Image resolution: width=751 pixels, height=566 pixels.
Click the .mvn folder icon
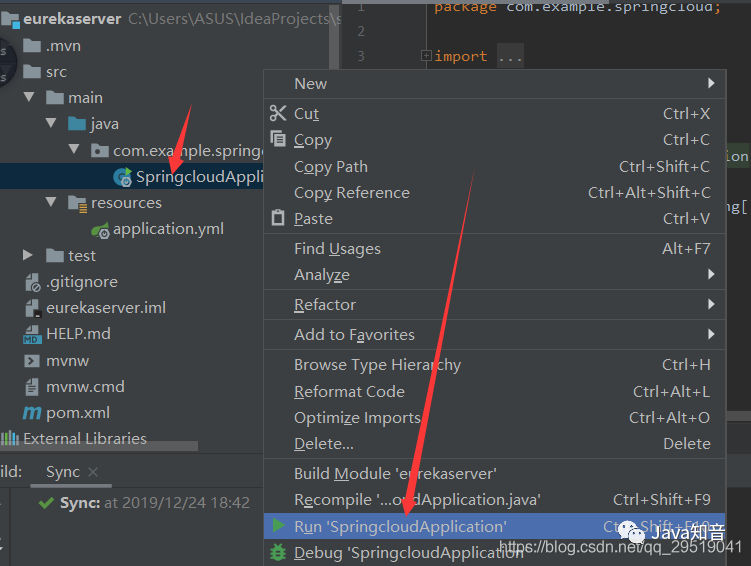32,45
